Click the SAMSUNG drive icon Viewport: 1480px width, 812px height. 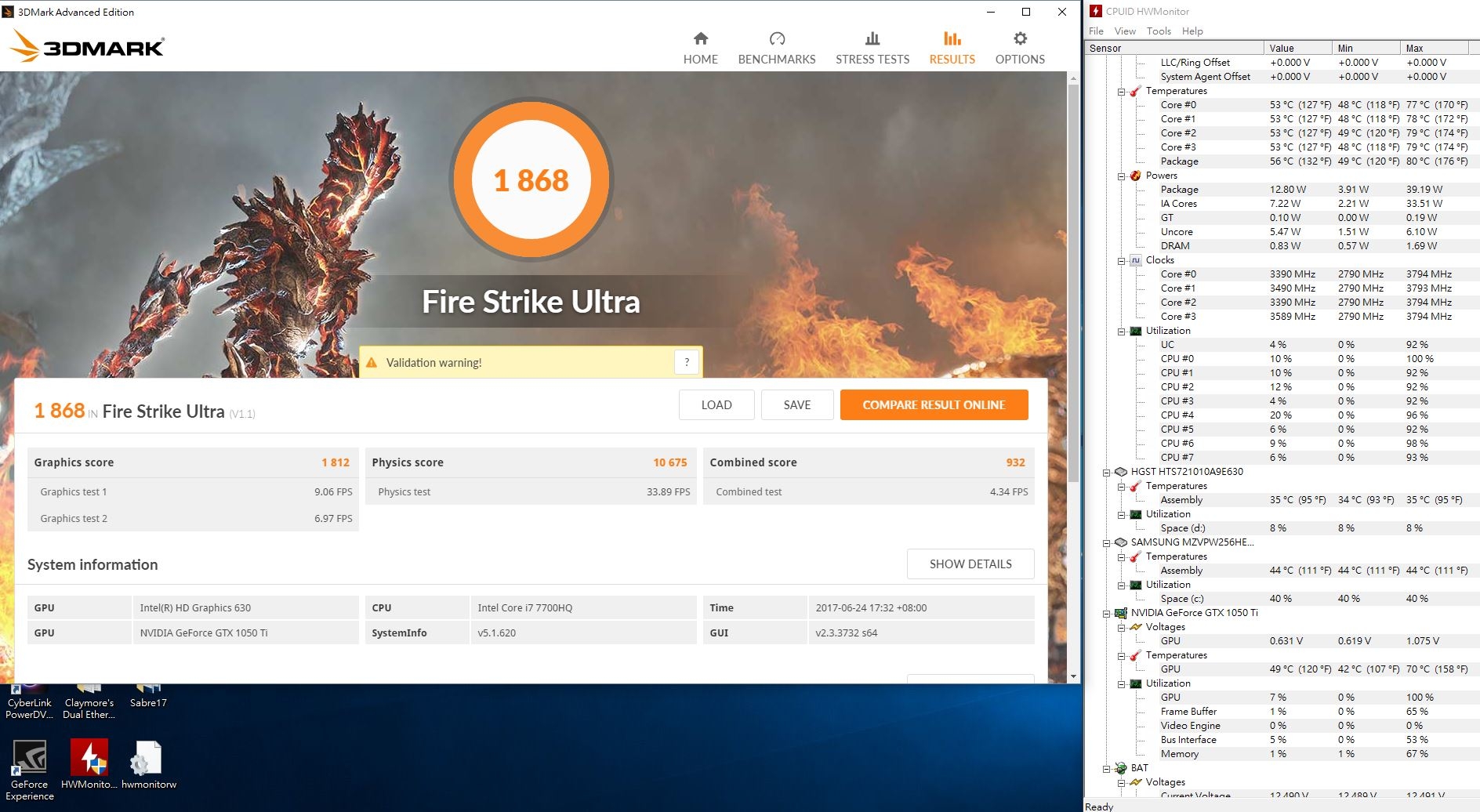1120,542
